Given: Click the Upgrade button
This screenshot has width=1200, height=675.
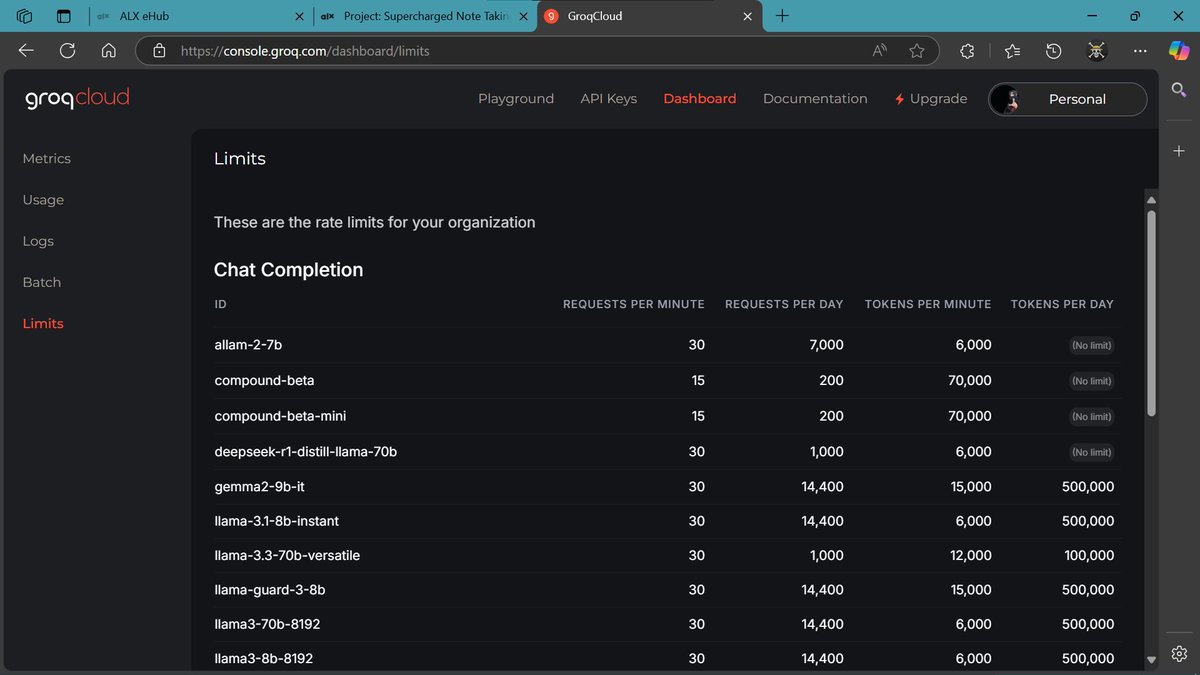Looking at the screenshot, I should click(x=931, y=99).
